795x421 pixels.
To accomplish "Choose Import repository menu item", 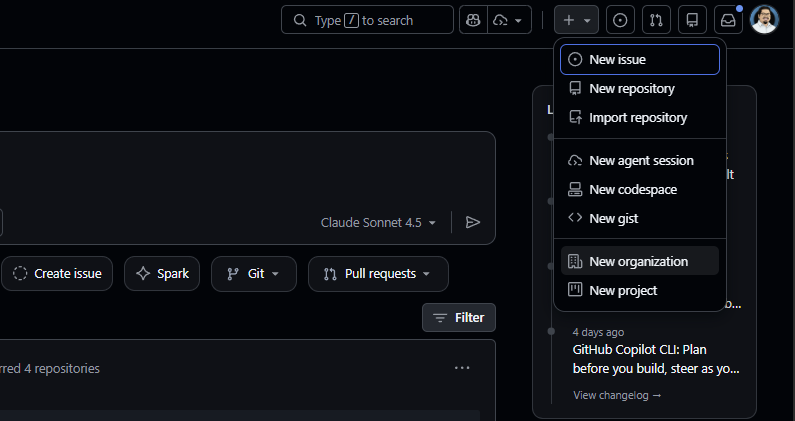I will [x=640, y=117].
